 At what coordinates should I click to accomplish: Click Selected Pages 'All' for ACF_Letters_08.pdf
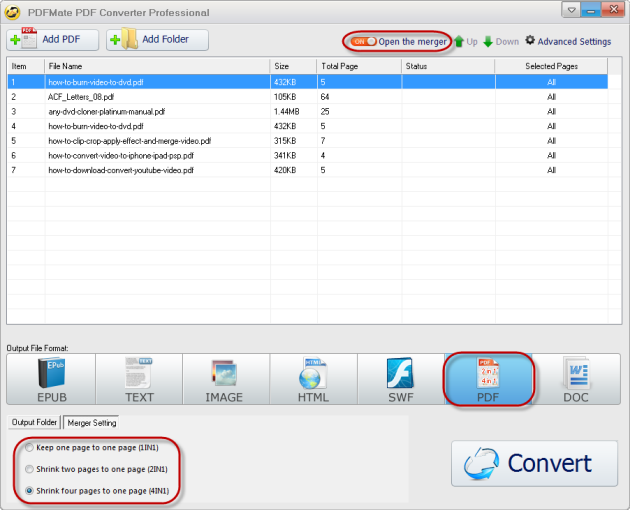551,97
